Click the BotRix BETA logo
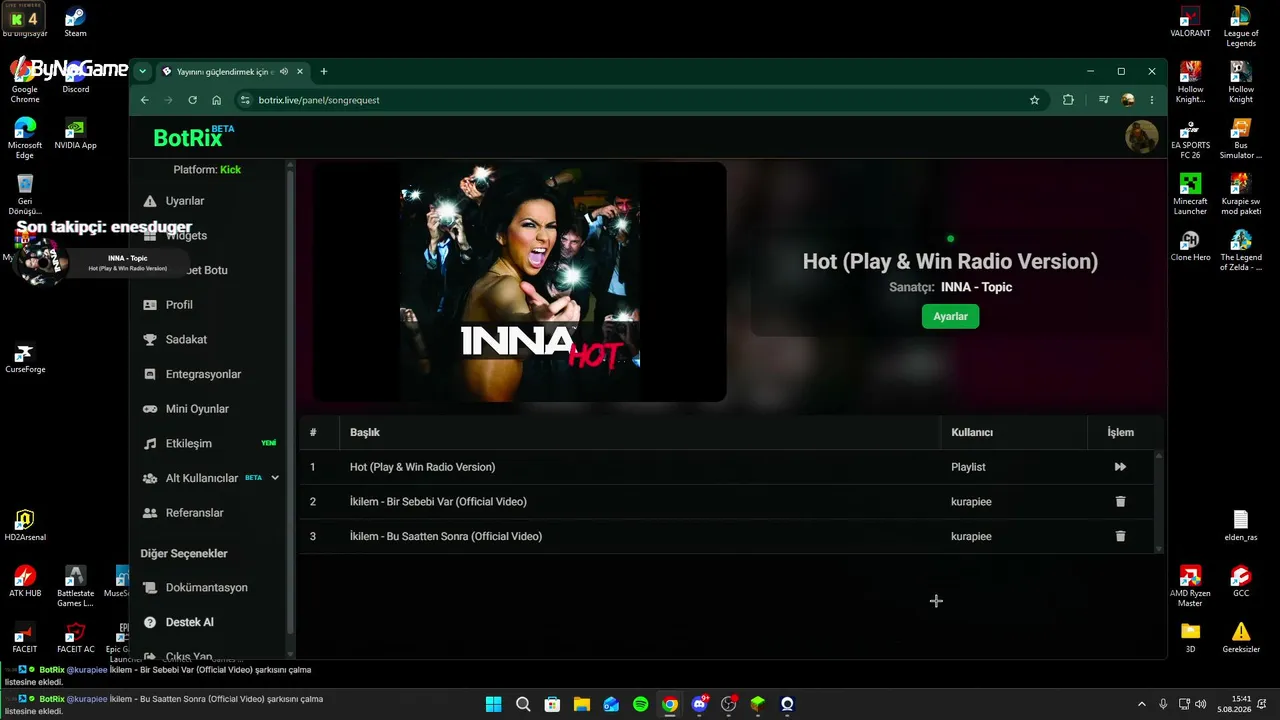This screenshot has height=720, width=1280. [x=194, y=137]
